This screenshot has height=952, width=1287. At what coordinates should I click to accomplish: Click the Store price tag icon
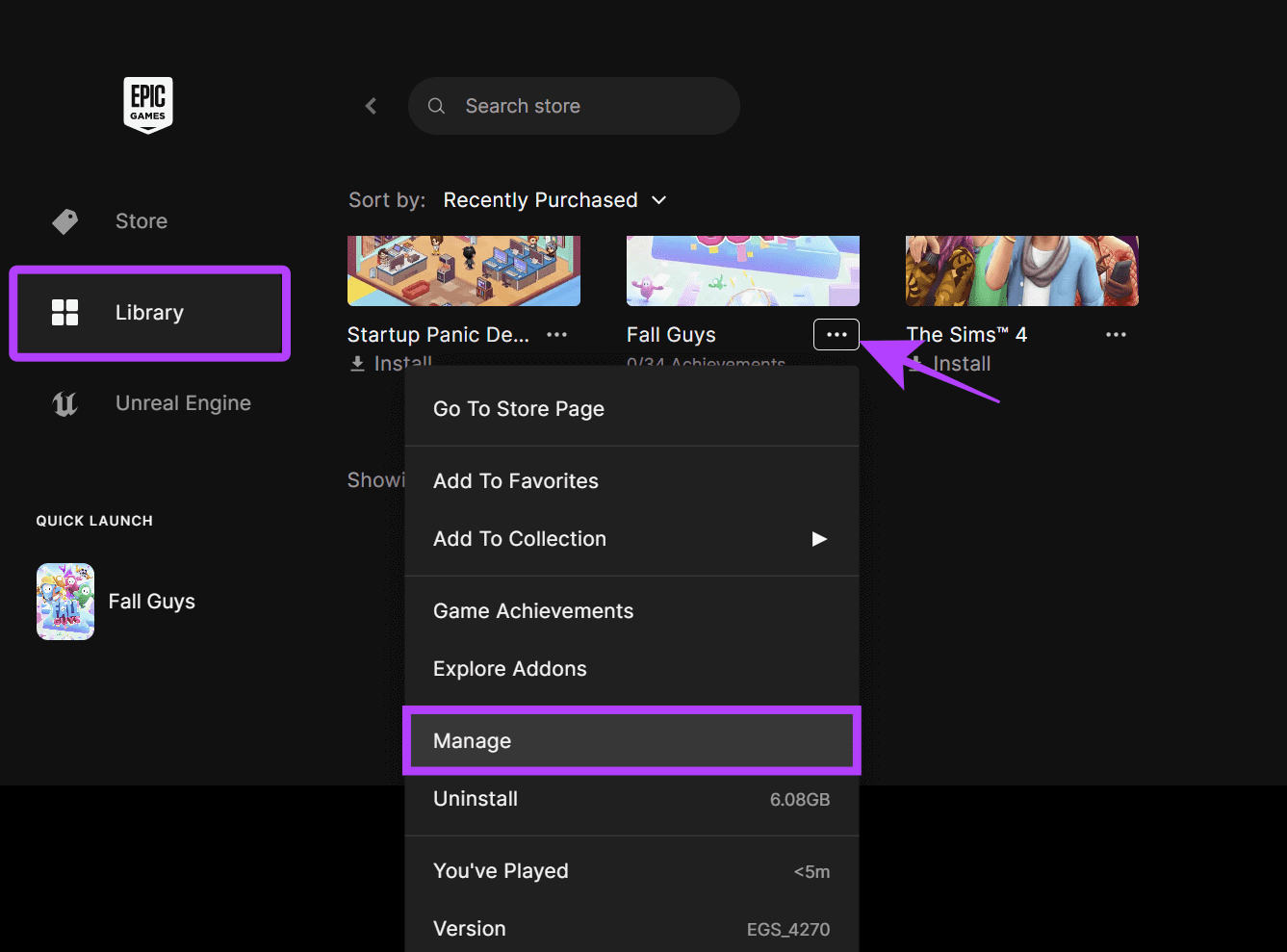[65, 221]
